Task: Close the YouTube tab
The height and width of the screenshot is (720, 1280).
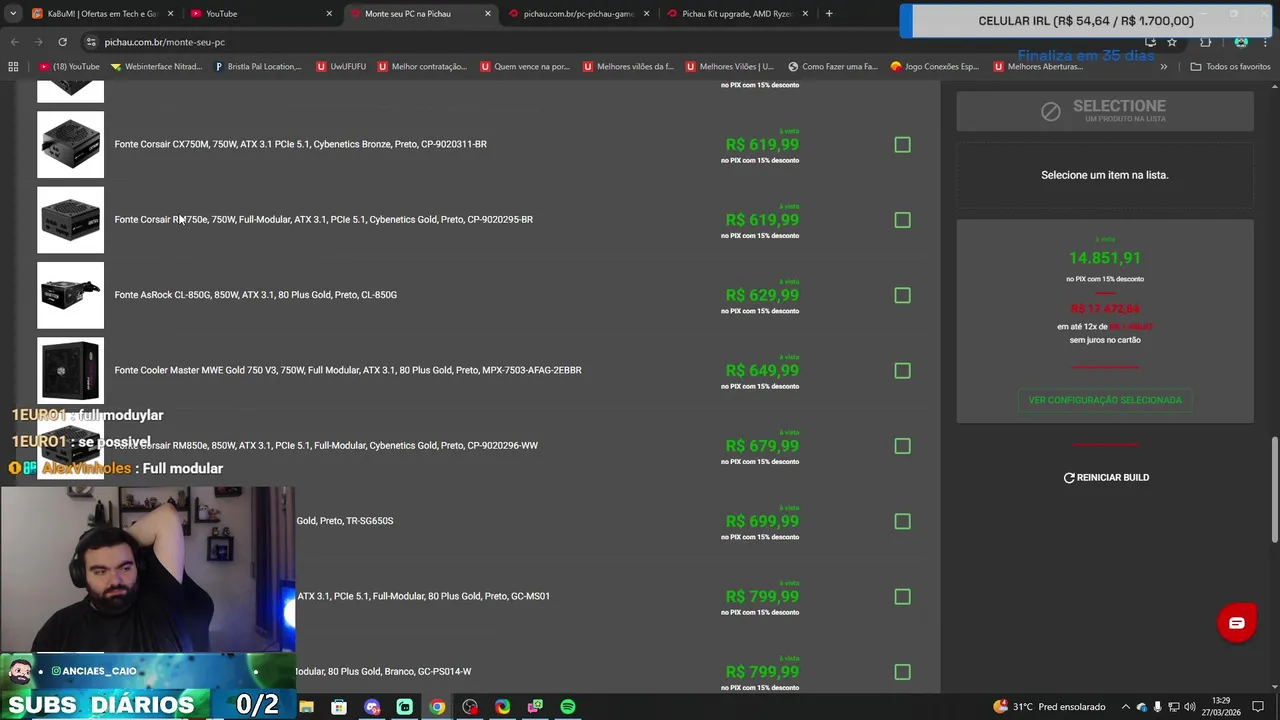Action: point(329,14)
